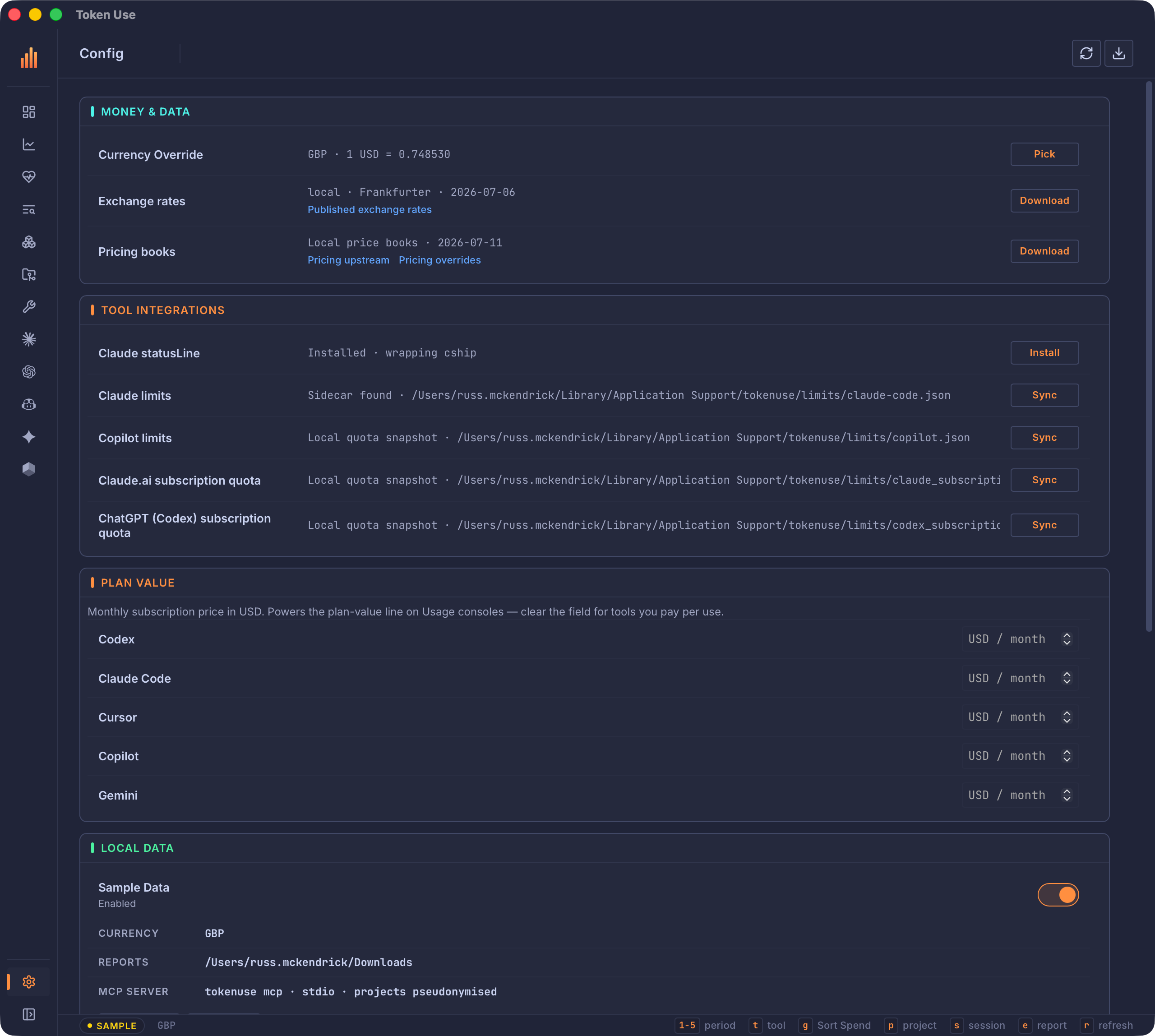
Task: Click the Config page title
Action: pyautogui.click(x=102, y=54)
